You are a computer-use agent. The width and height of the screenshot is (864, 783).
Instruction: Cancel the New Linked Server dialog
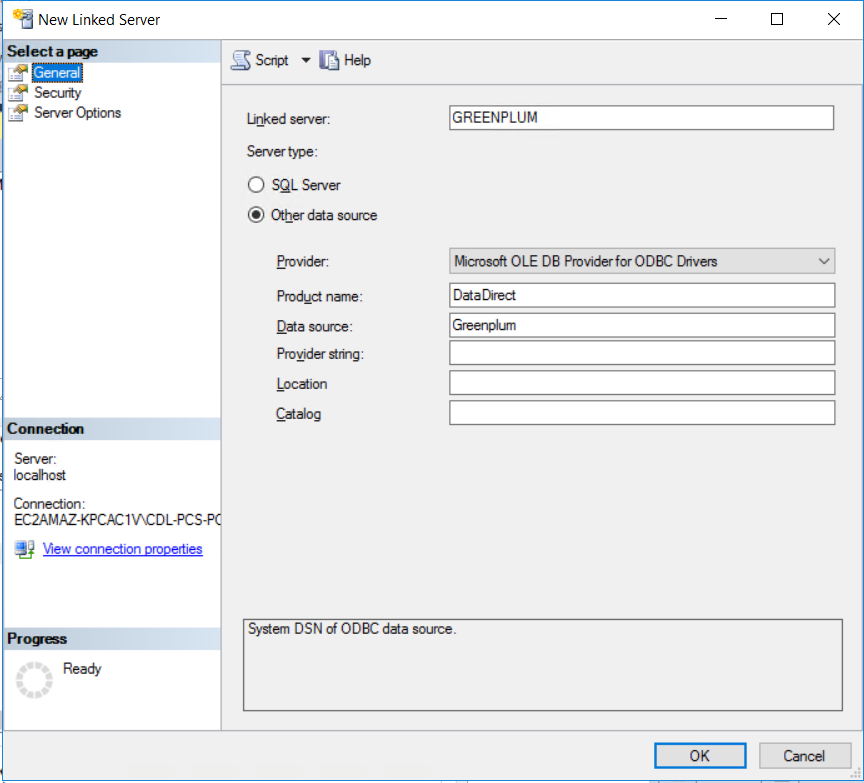click(x=804, y=755)
